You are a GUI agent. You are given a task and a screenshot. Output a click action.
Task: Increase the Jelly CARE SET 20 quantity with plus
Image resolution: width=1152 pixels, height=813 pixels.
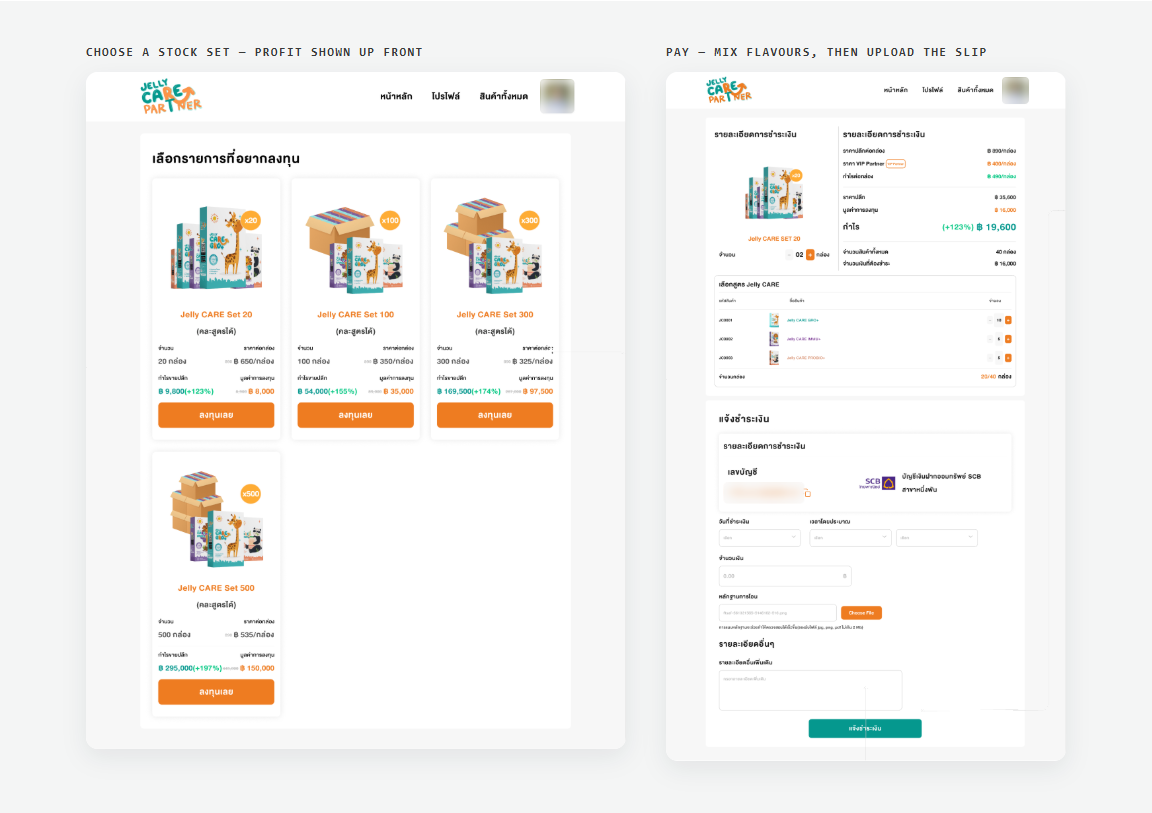pos(810,255)
